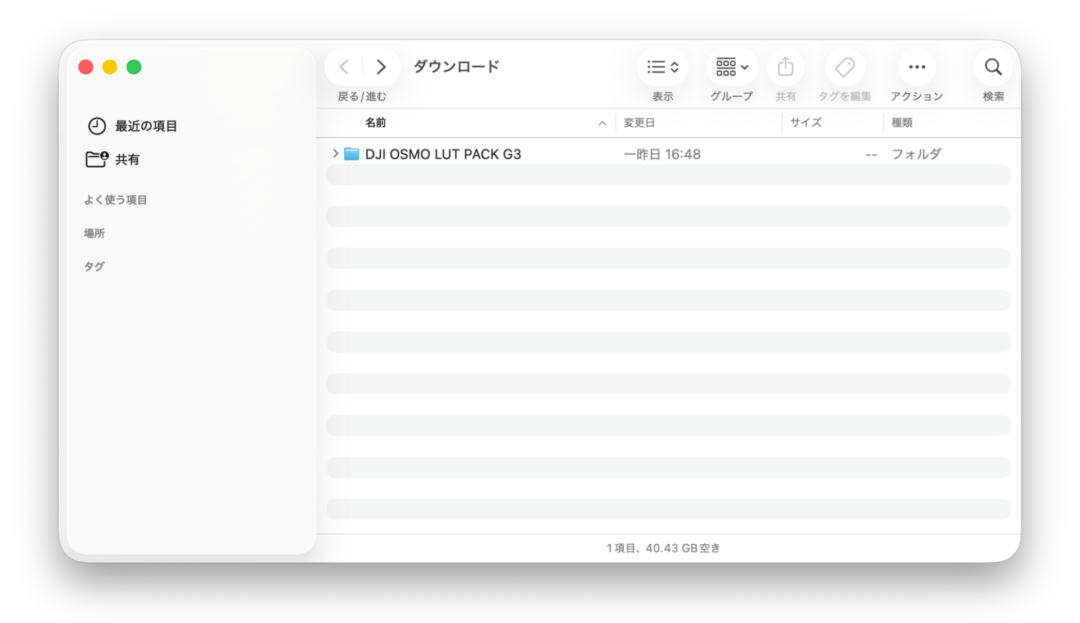Image resolution: width=1080 pixels, height=623 pixels.
Task: Click the 場所 sidebar section heading
Action: tap(94, 233)
